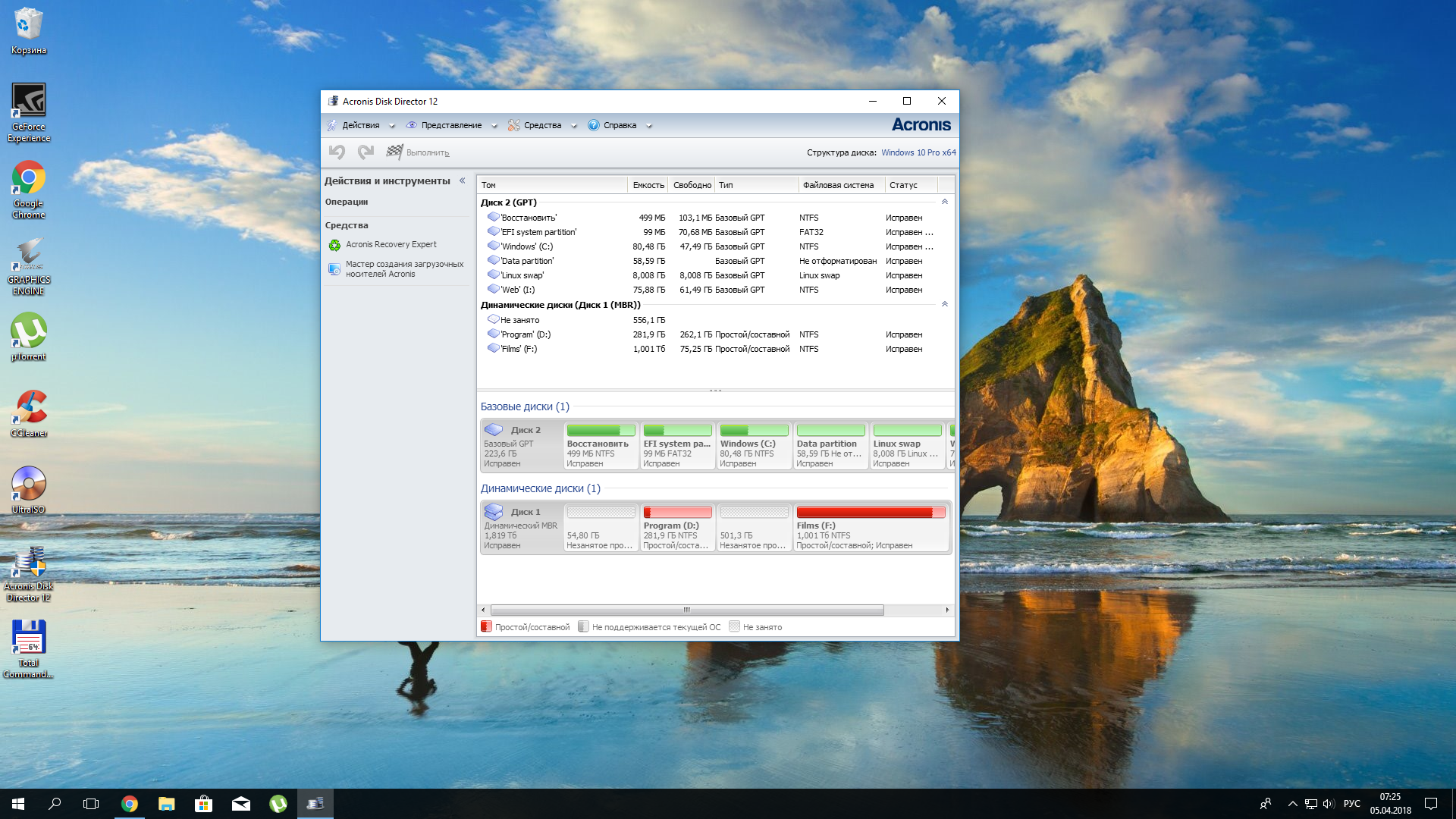Open File Explorer from the taskbar

[167, 804]
